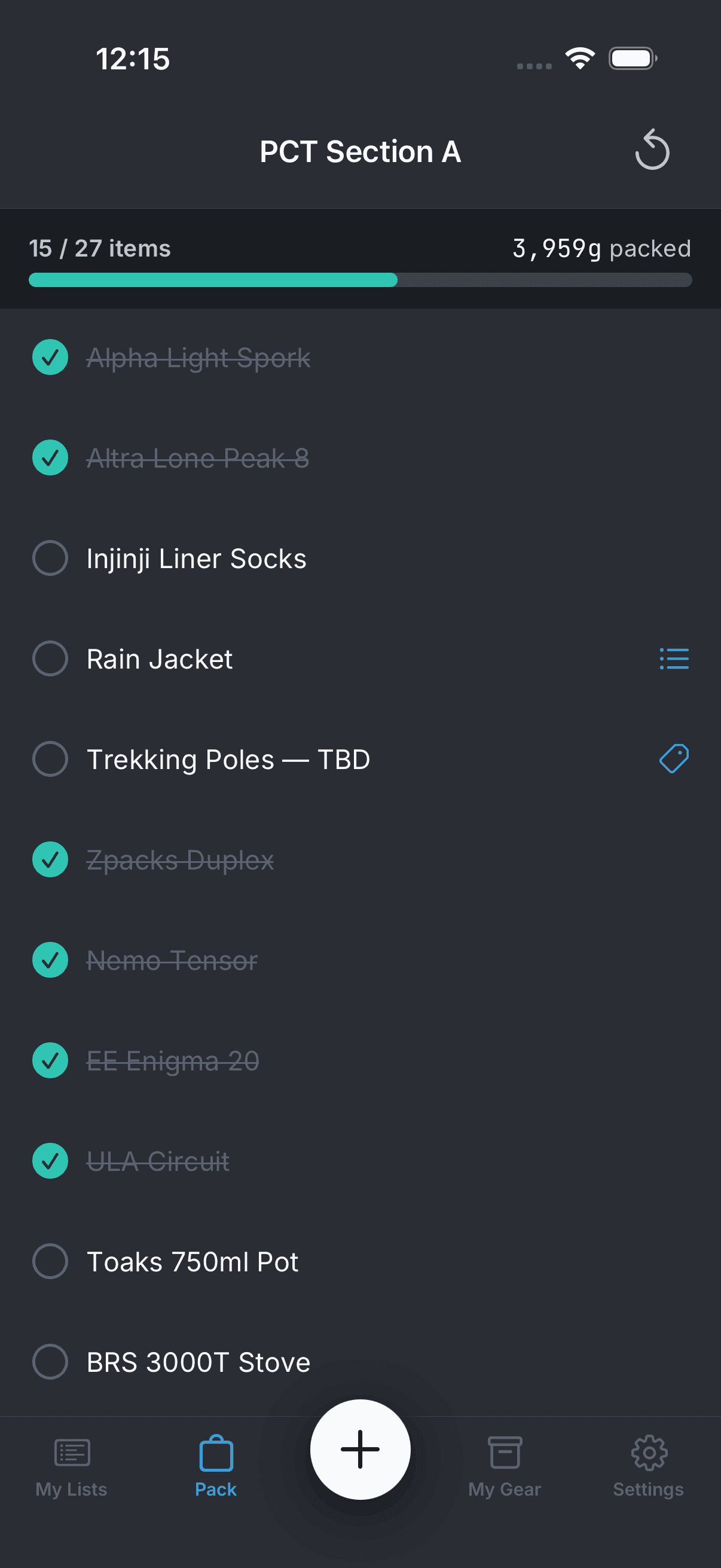The image size is (721, 1568).
Task: Tap the tag icon for Trekking Poles
Action: 674,758
